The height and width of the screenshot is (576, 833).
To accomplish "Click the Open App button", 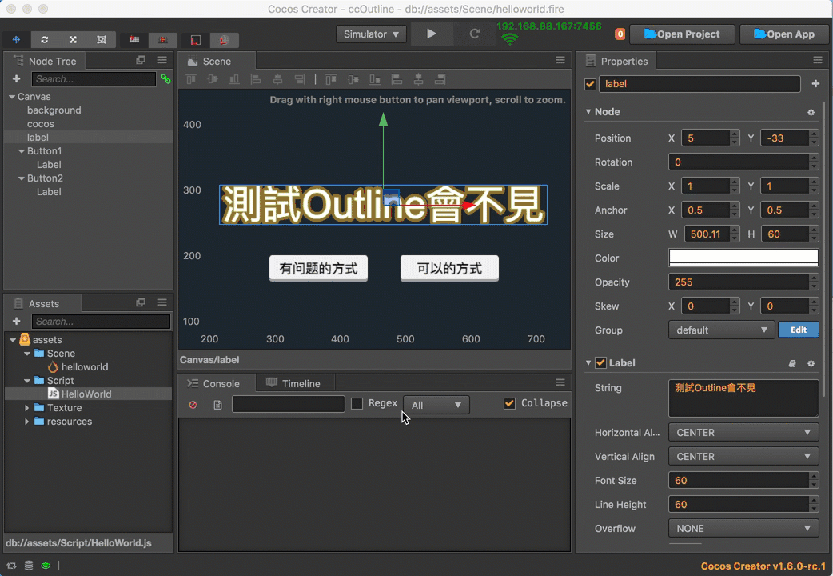I will click(x=785, y=34).
